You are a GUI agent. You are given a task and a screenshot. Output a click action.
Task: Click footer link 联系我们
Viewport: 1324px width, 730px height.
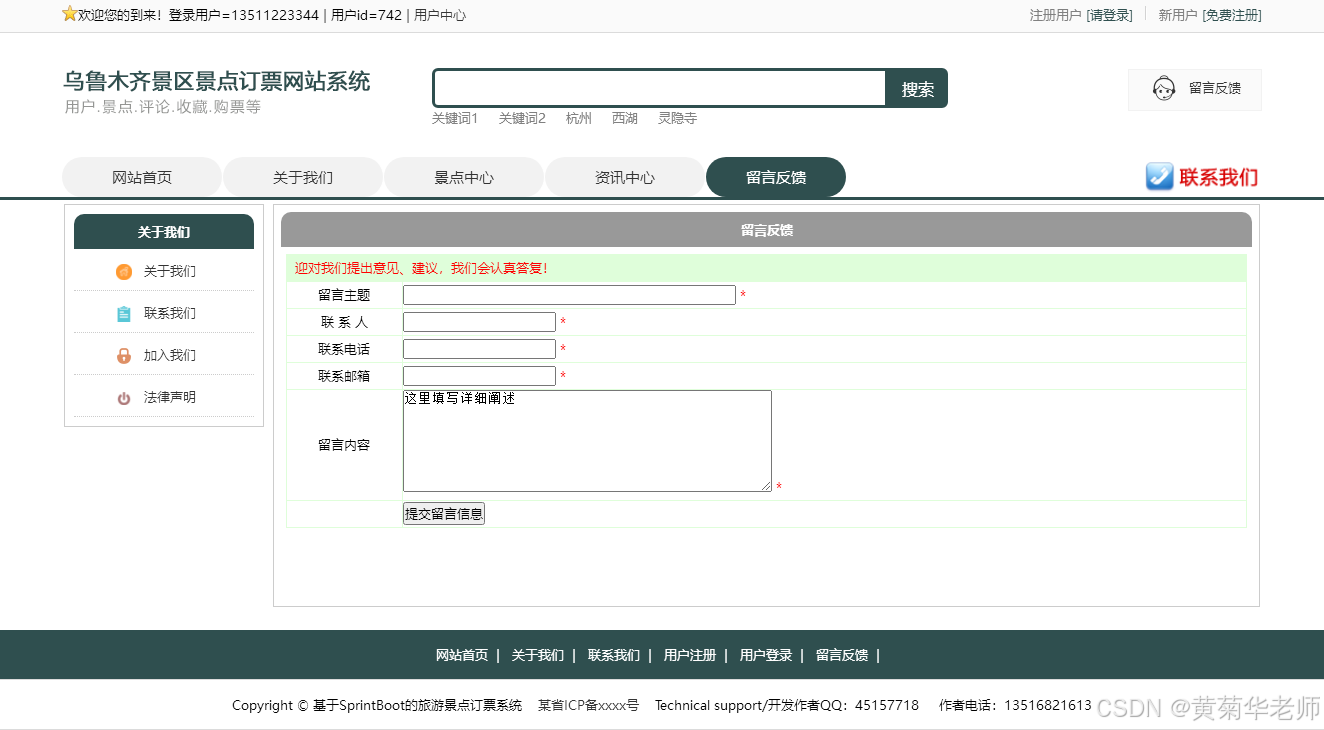(614, 656)
